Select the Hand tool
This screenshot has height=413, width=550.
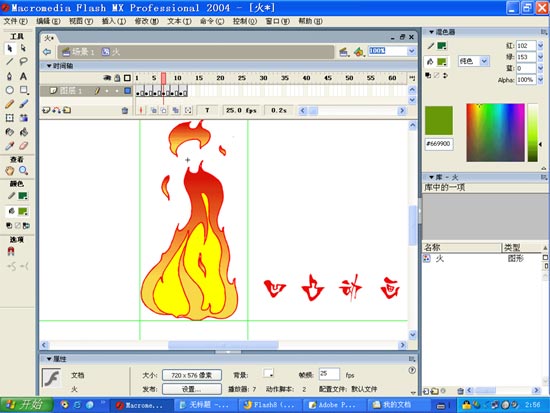[10, 171]
